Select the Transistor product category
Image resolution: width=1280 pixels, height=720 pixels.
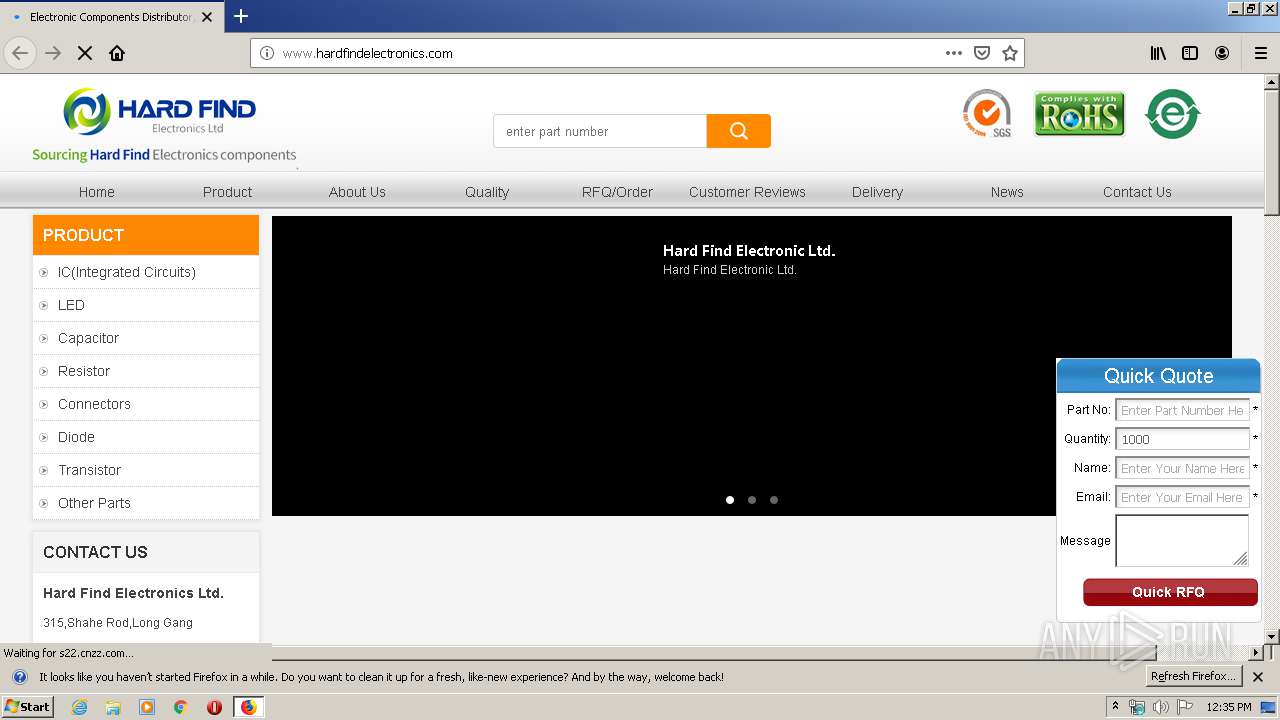pyautogui.click(x=89, y=470)
